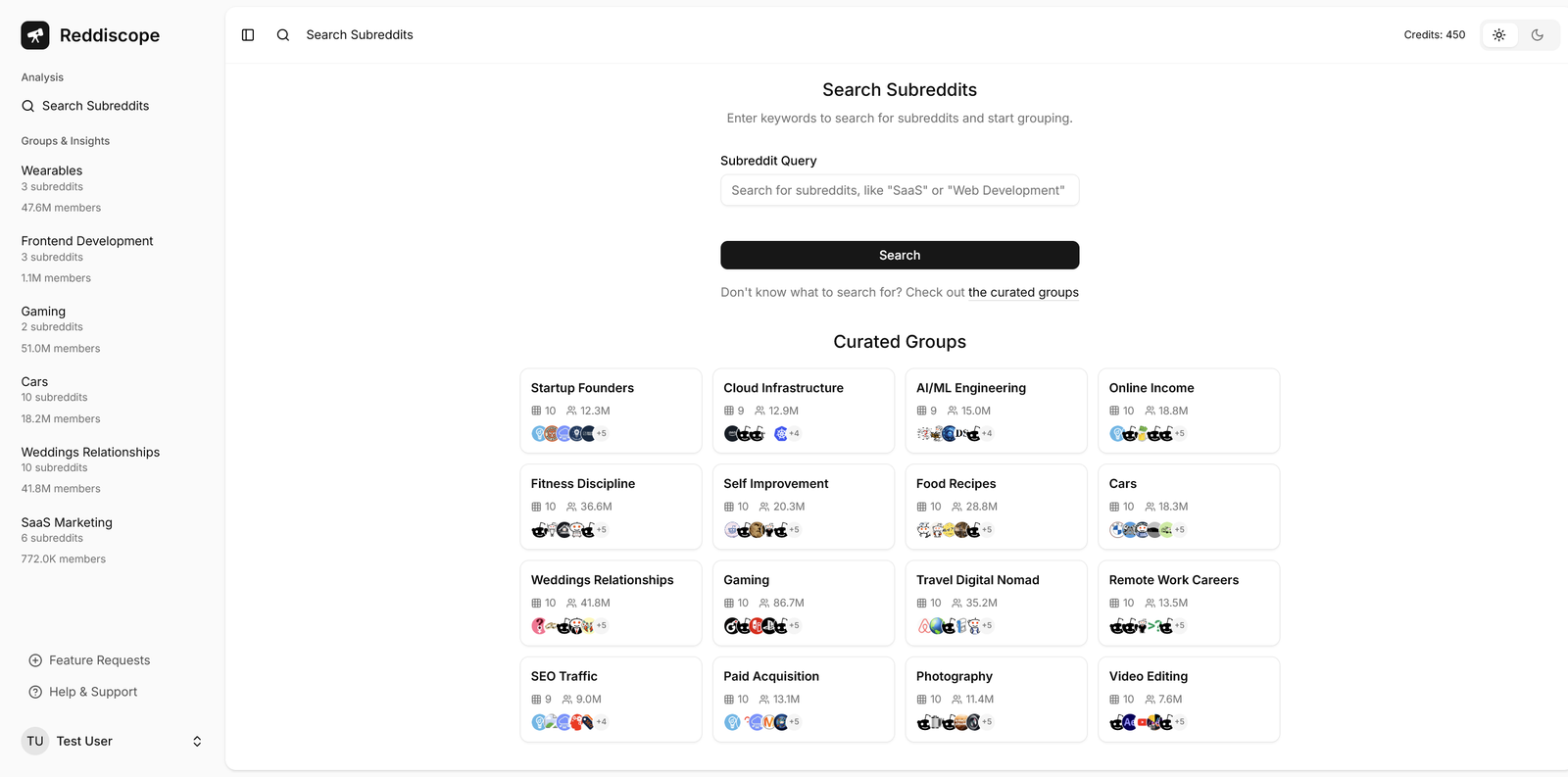Select Search Subreddits in sidebar
Viewport: 1568px width, 777px height.
click(x=95, y=106)
